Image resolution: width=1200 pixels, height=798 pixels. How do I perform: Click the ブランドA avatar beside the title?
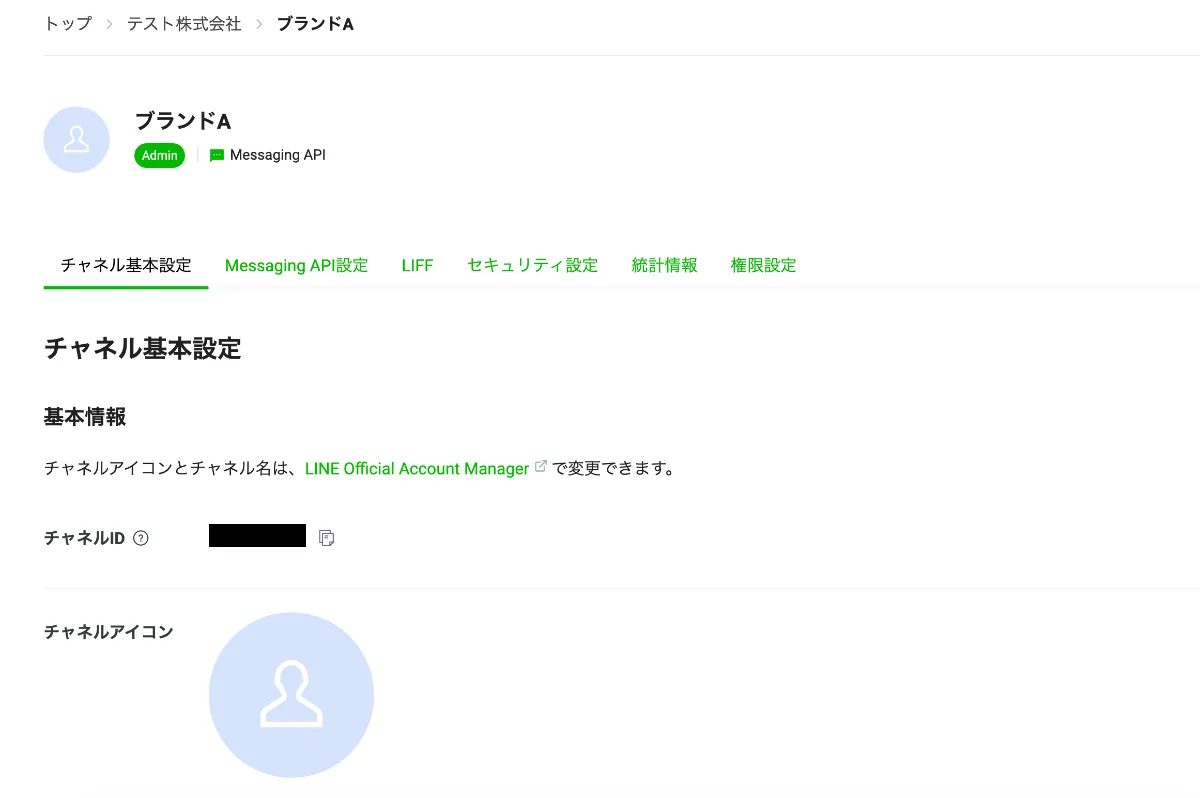point(77,139)
